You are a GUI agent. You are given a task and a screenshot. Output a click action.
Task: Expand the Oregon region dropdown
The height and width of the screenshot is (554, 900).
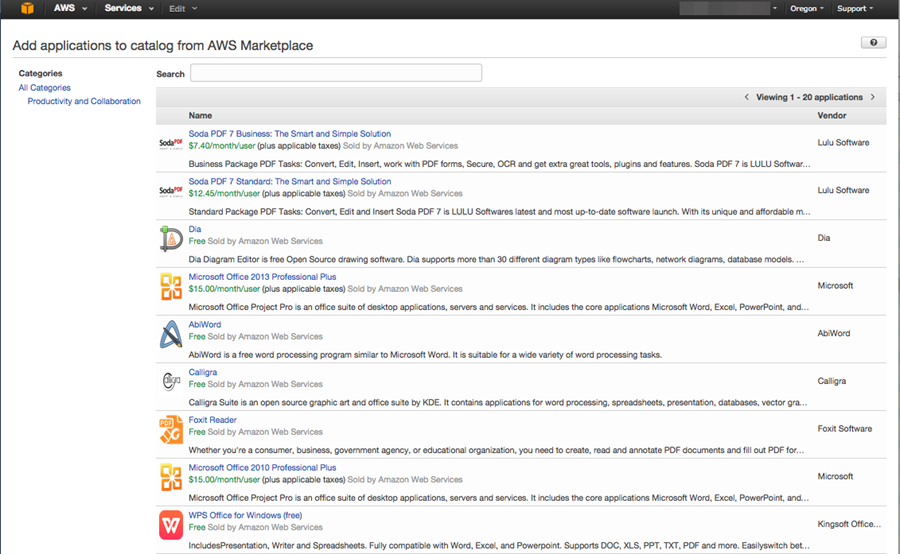click(807, 8)
